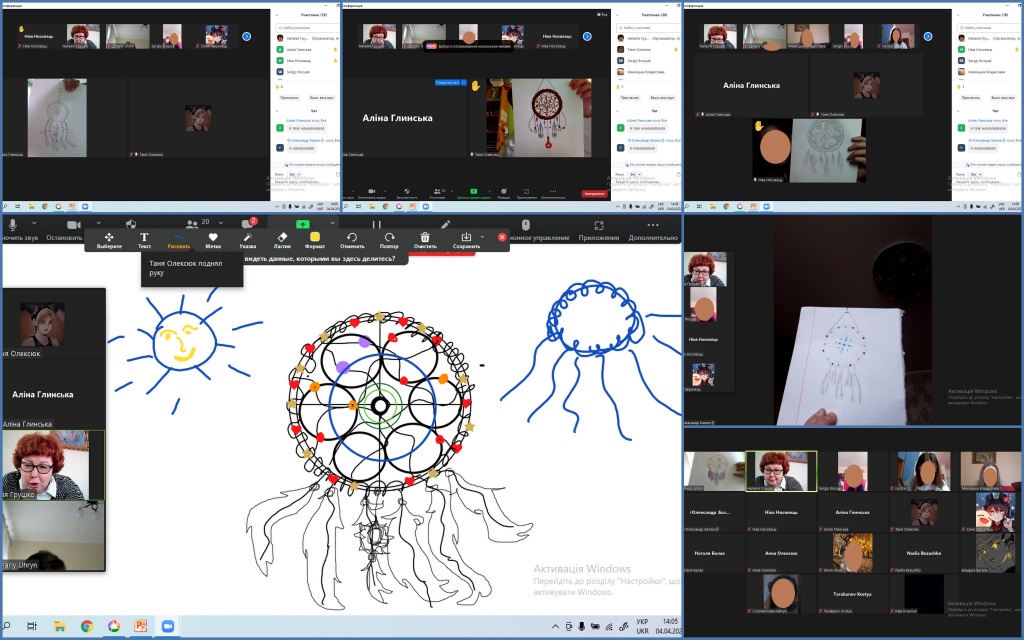Close annotation toolbar with red X

pos(502,237)
